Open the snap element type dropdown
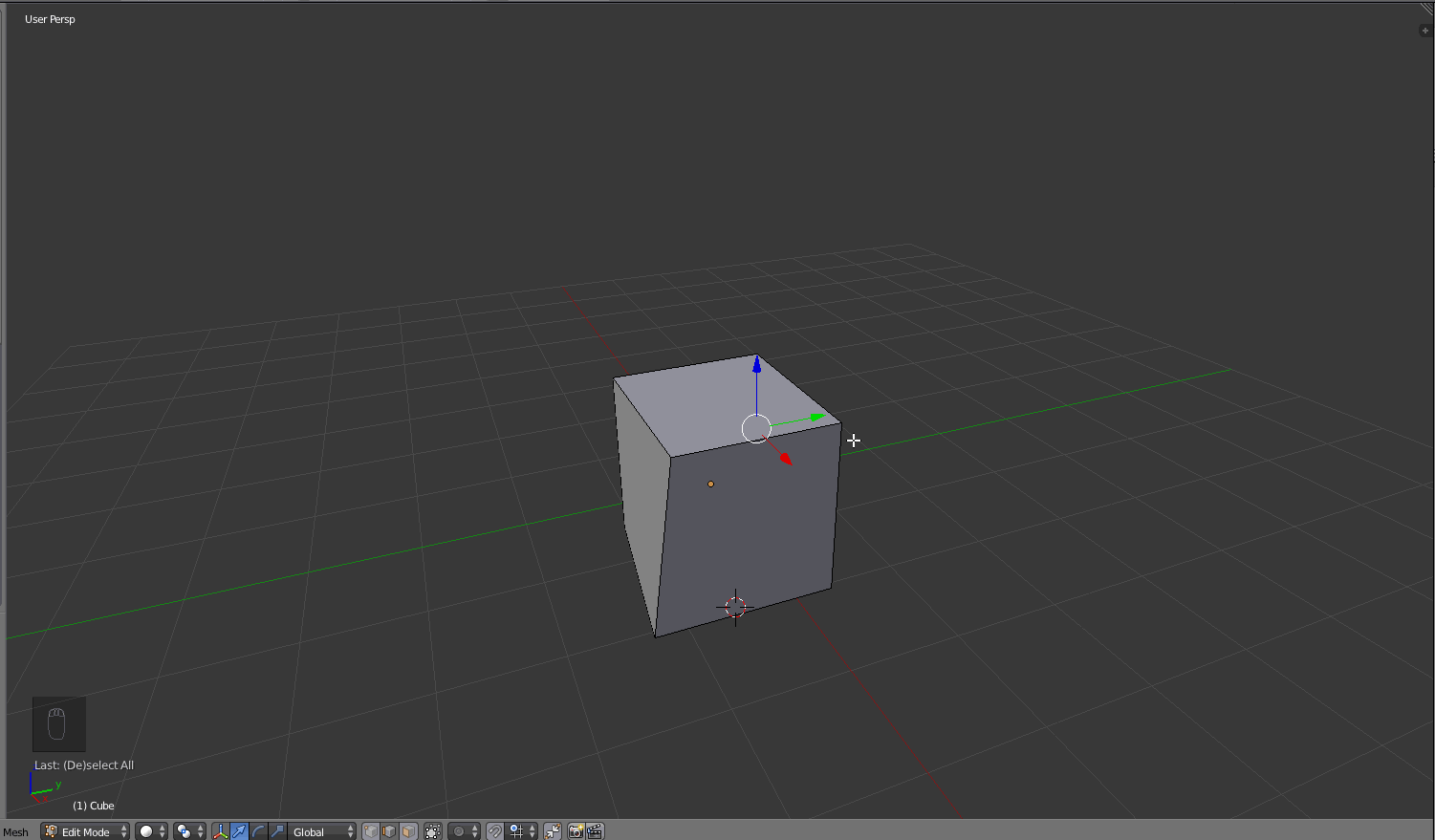 click(x=522, y=831)
